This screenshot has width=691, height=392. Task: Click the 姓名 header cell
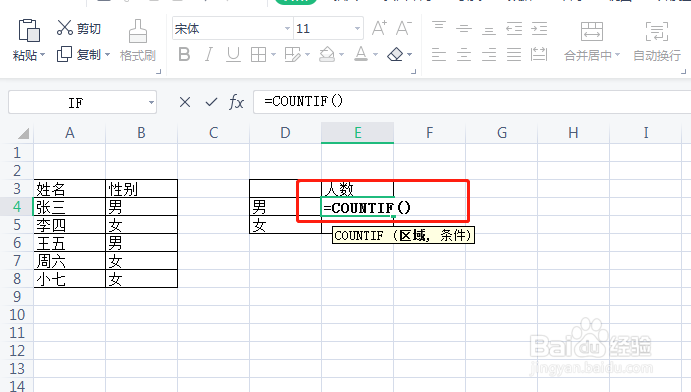70,189
